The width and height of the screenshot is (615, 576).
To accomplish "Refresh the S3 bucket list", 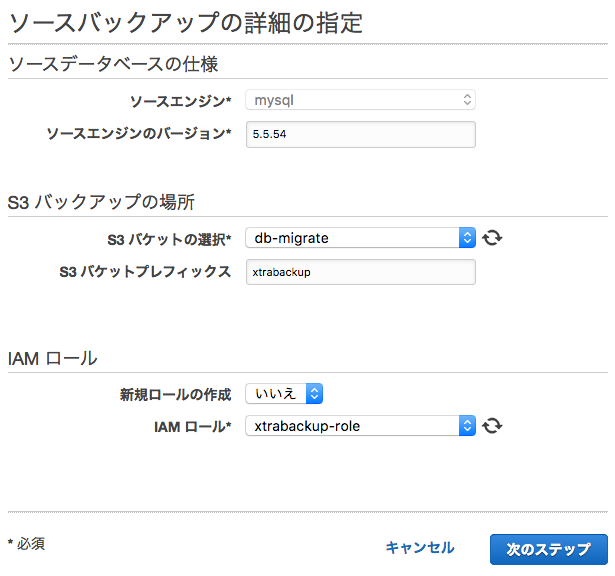I will click(492, 238).
